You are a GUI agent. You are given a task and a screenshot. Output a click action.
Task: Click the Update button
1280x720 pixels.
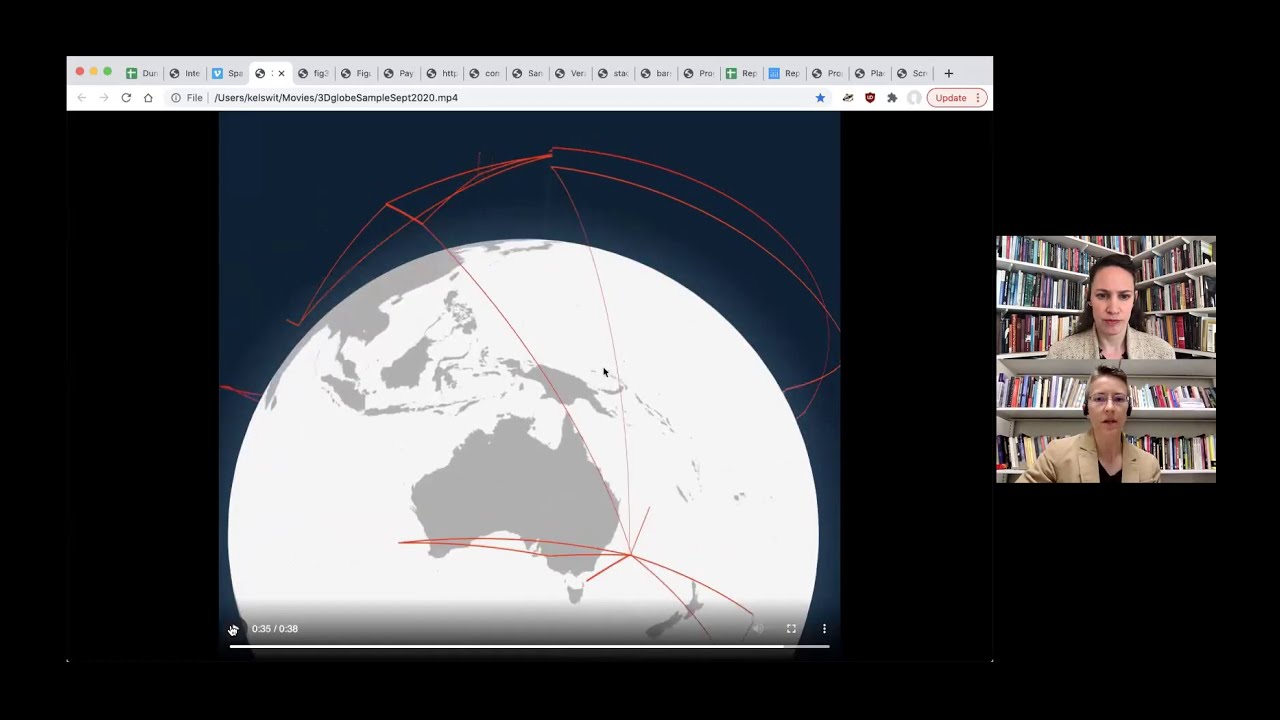[957, 98]
